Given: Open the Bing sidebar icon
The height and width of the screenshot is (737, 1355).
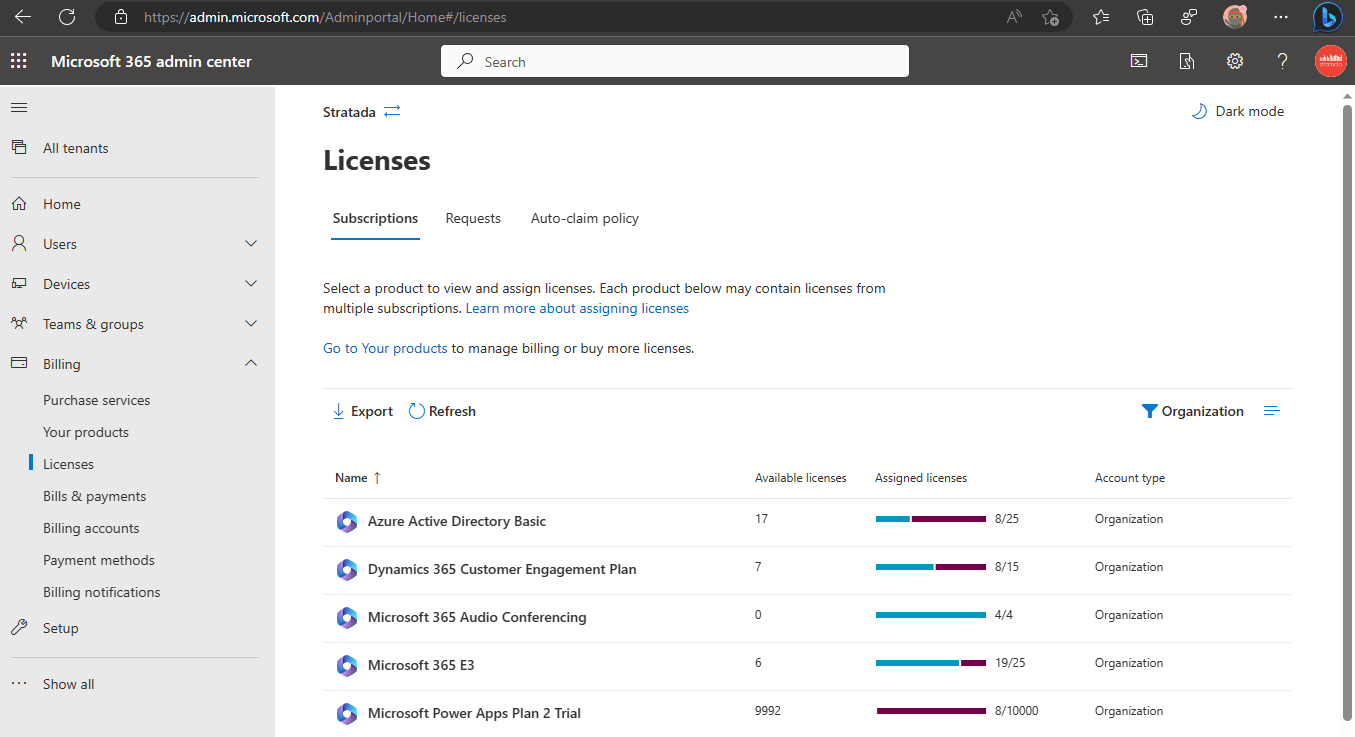Looking at the screenshot, I should (1328, 17).
